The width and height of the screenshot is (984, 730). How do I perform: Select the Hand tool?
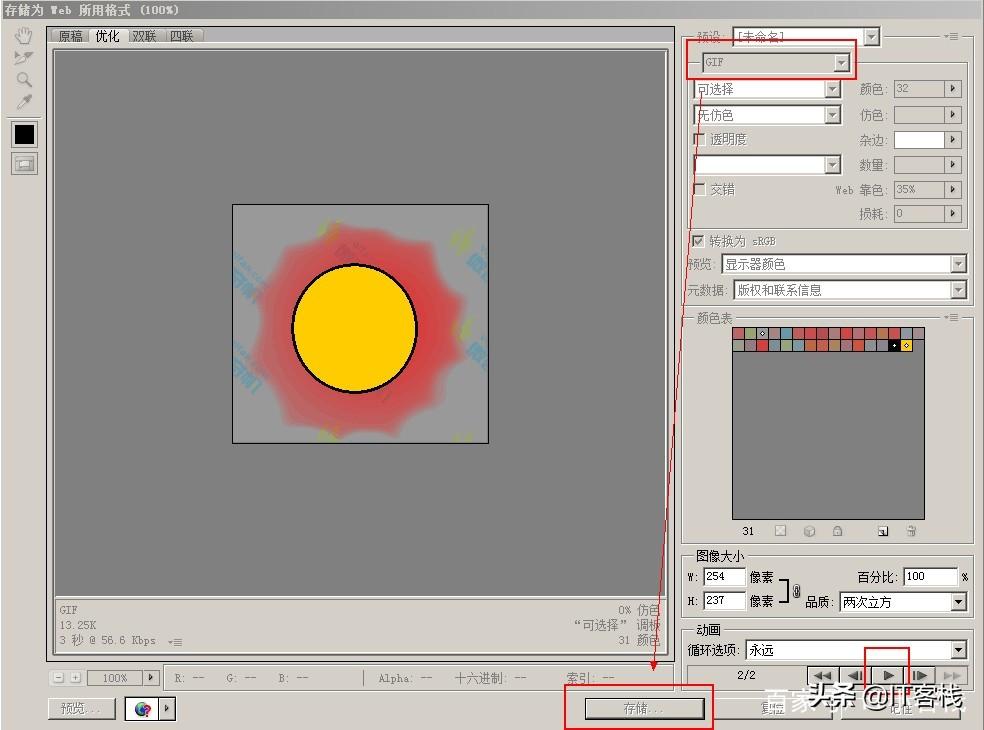[x=24, y=36]
